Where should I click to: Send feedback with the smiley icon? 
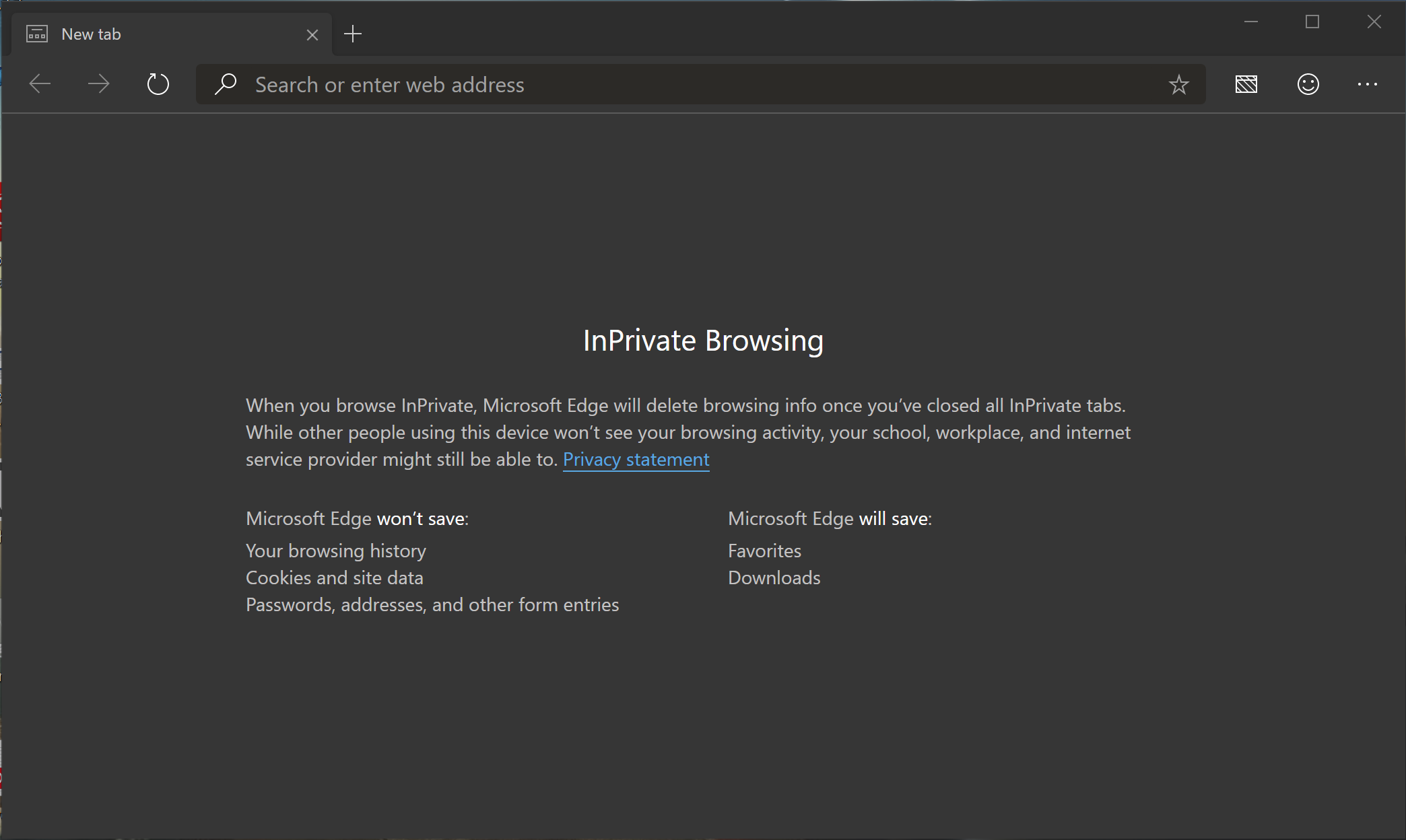click(1307, 84)
